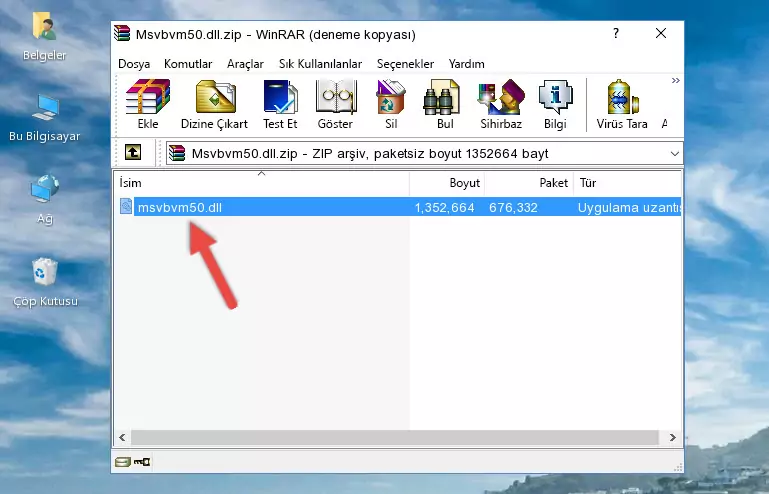Expand the hidden toolbar buttons chevron
Viewport: 769px width, 494px height.
(675, 80)
